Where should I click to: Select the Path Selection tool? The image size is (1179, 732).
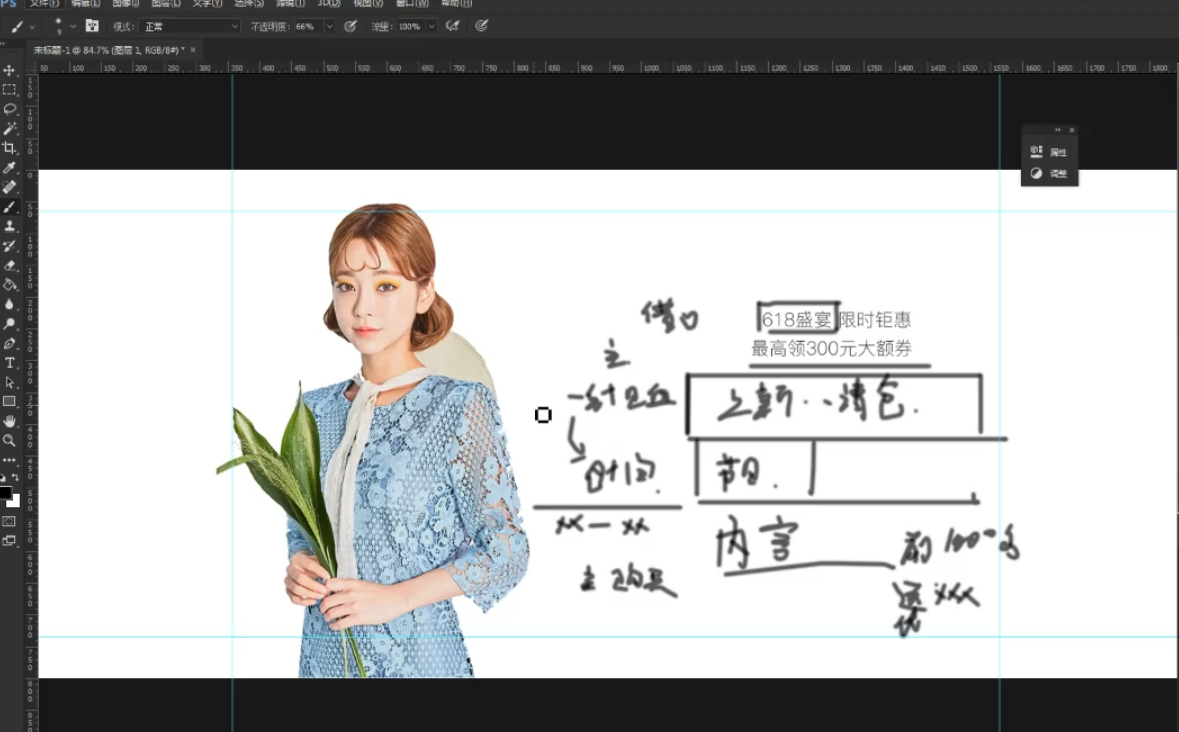[x=10, y=383]
